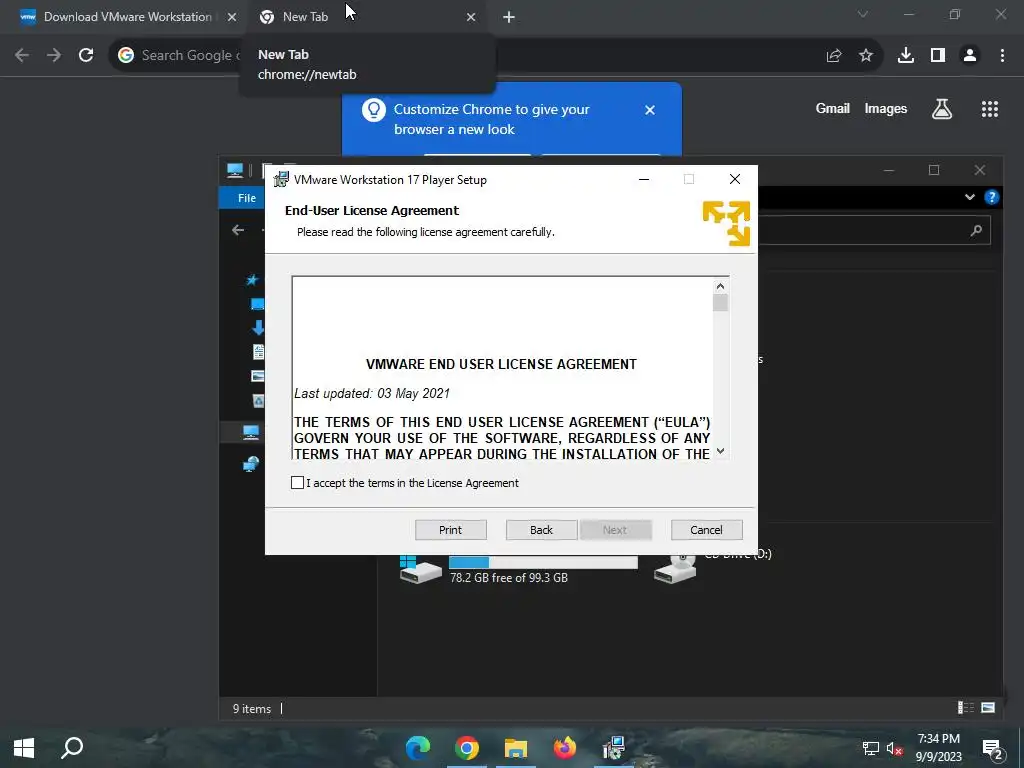Screen dimensions: 1024x768
Task: Open the Images link
Action: click(x=886, y=108)
